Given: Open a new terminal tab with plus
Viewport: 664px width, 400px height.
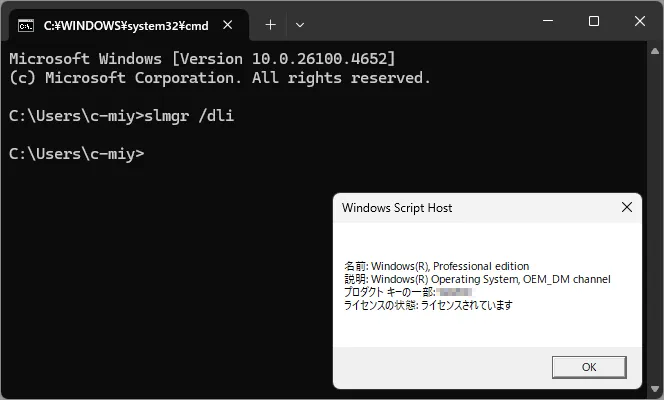Looking at the screenshot, I should (x=271, y=25).
